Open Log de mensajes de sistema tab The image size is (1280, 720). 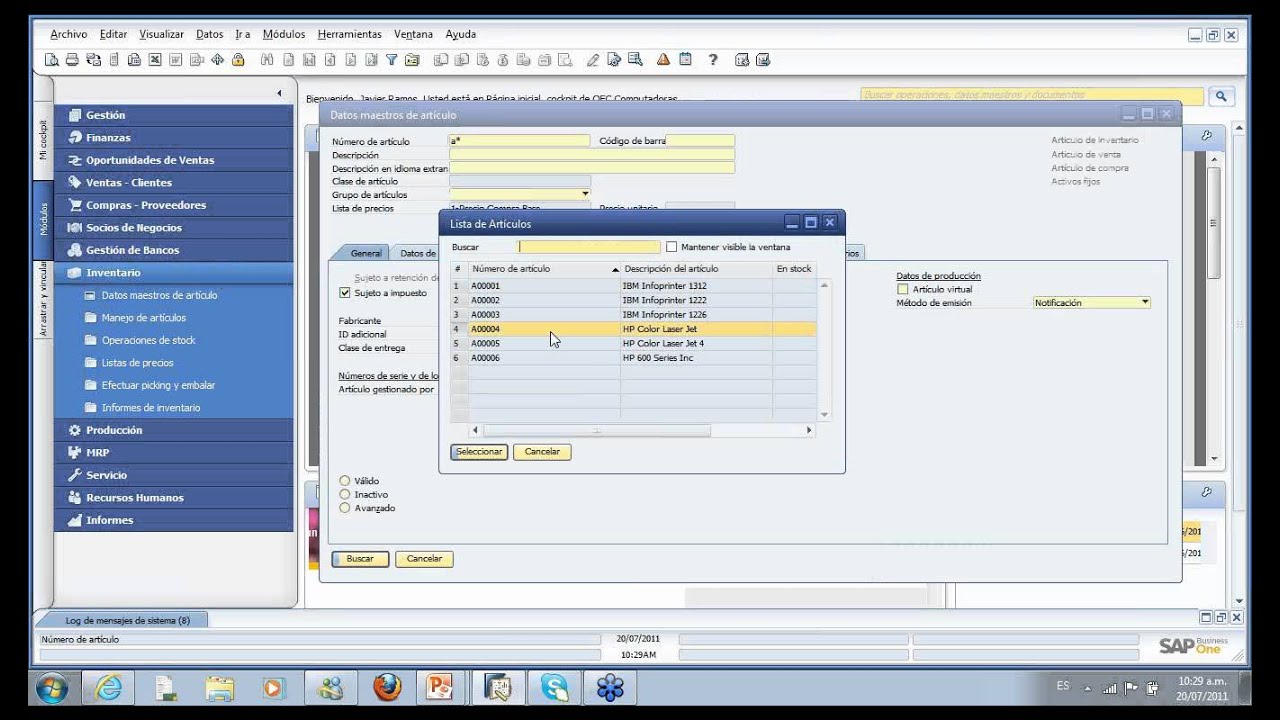pyautogui.click(x=127, y=620)
